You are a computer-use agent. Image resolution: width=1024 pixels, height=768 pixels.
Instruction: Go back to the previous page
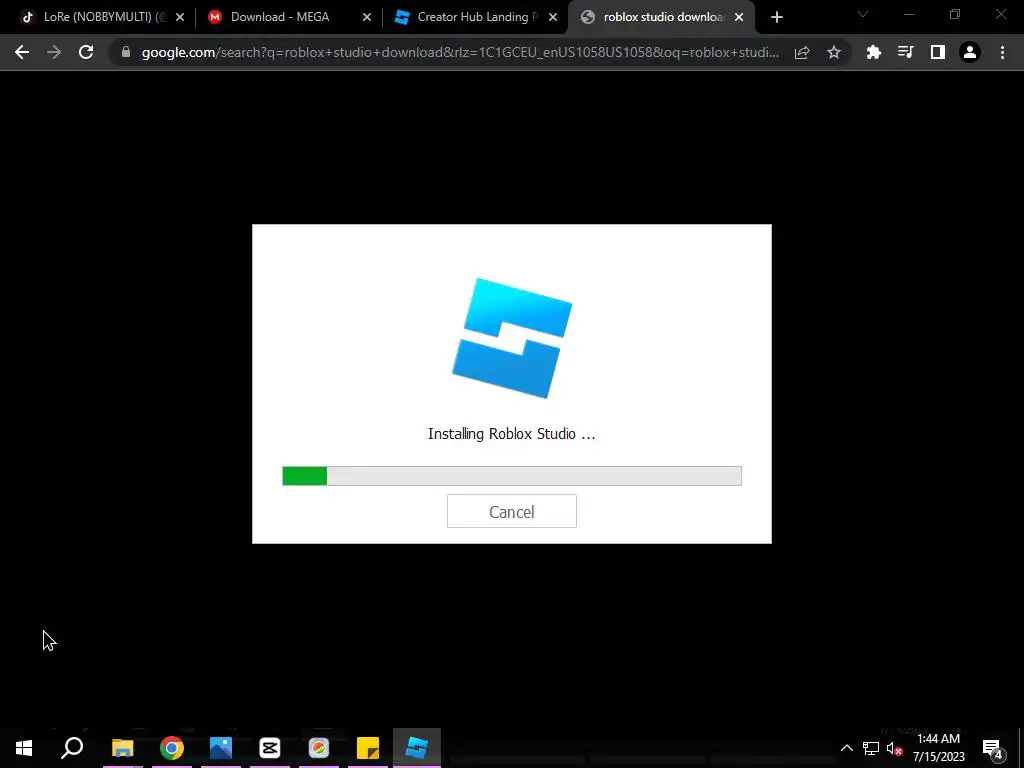point(22,52)
